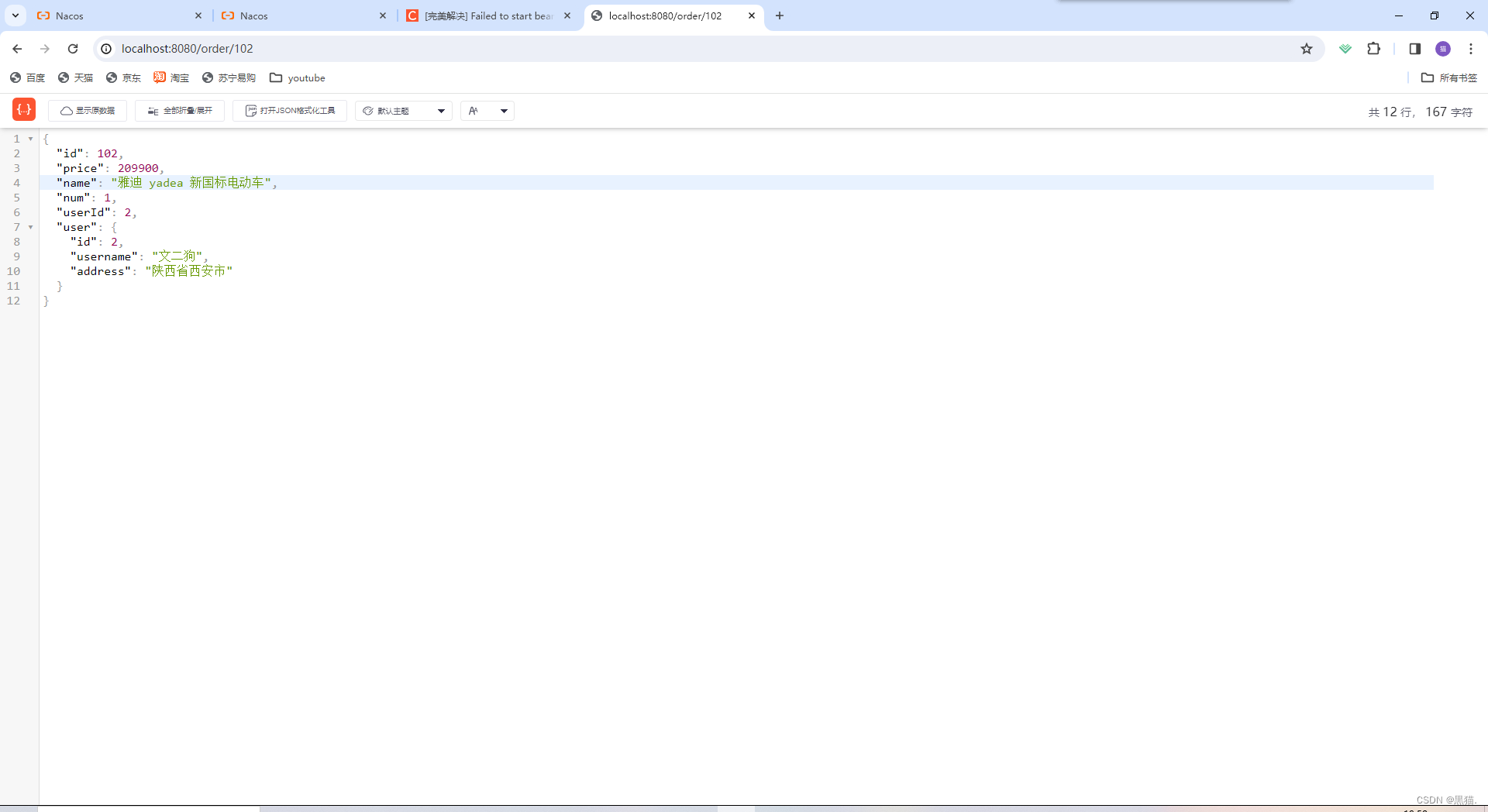1488x812 pixels.
Task: Close the Failed to start bean tab
Action: click(x=567, y=15)
